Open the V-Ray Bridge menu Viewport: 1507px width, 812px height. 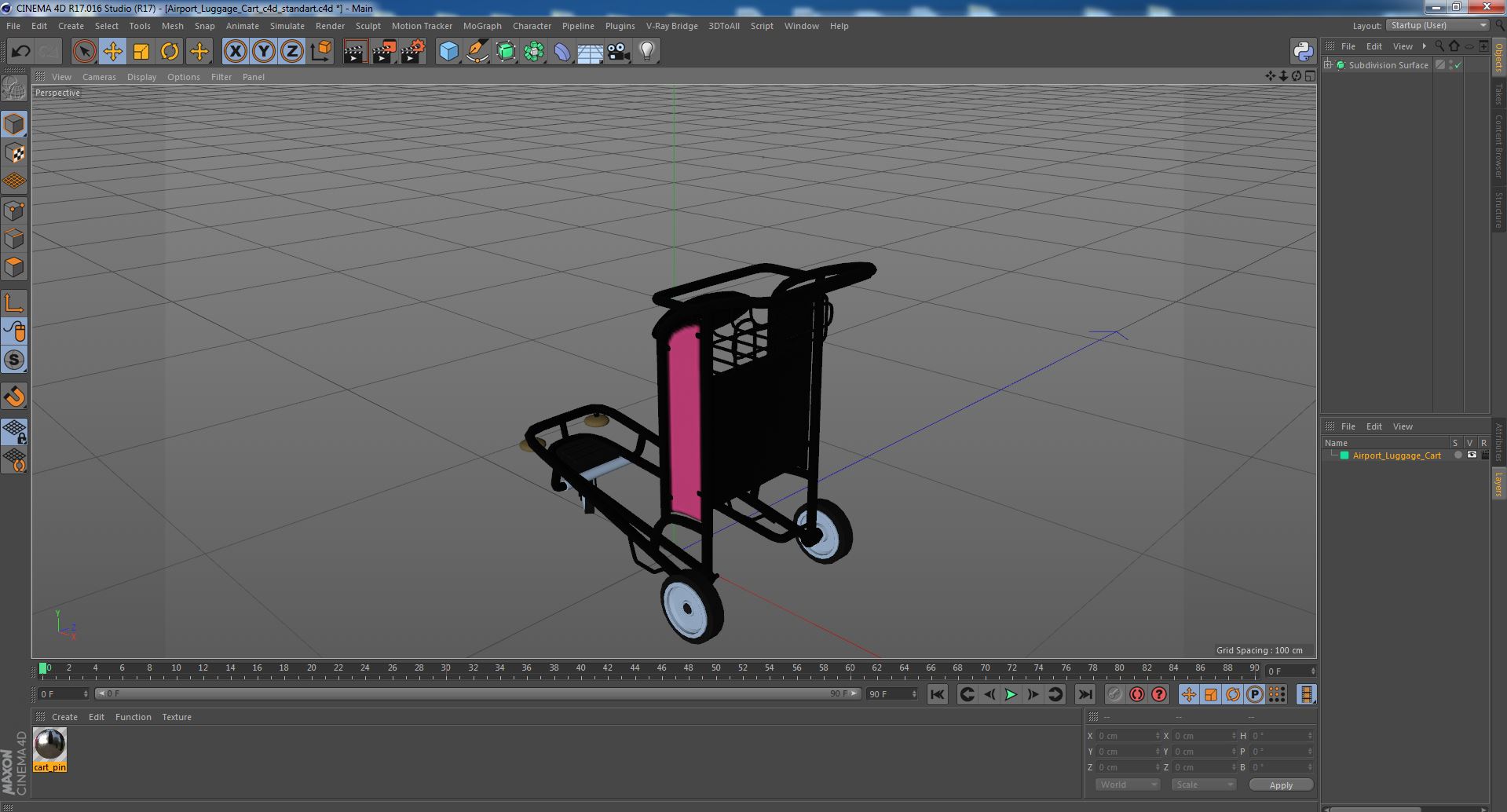(x=671, y=26)
